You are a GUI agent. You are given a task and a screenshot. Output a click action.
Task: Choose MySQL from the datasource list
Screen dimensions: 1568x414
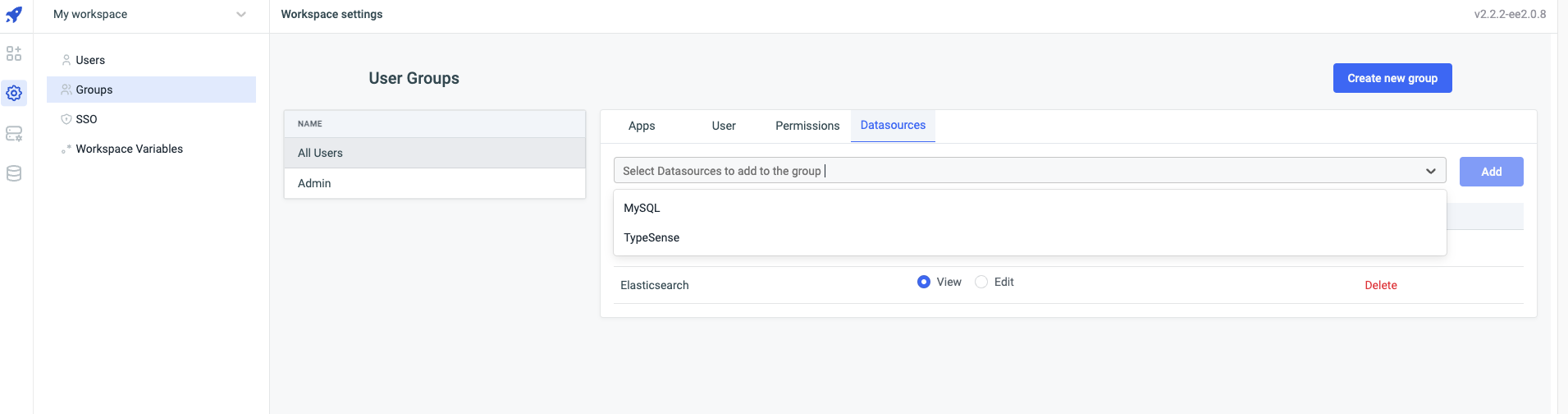642,208
